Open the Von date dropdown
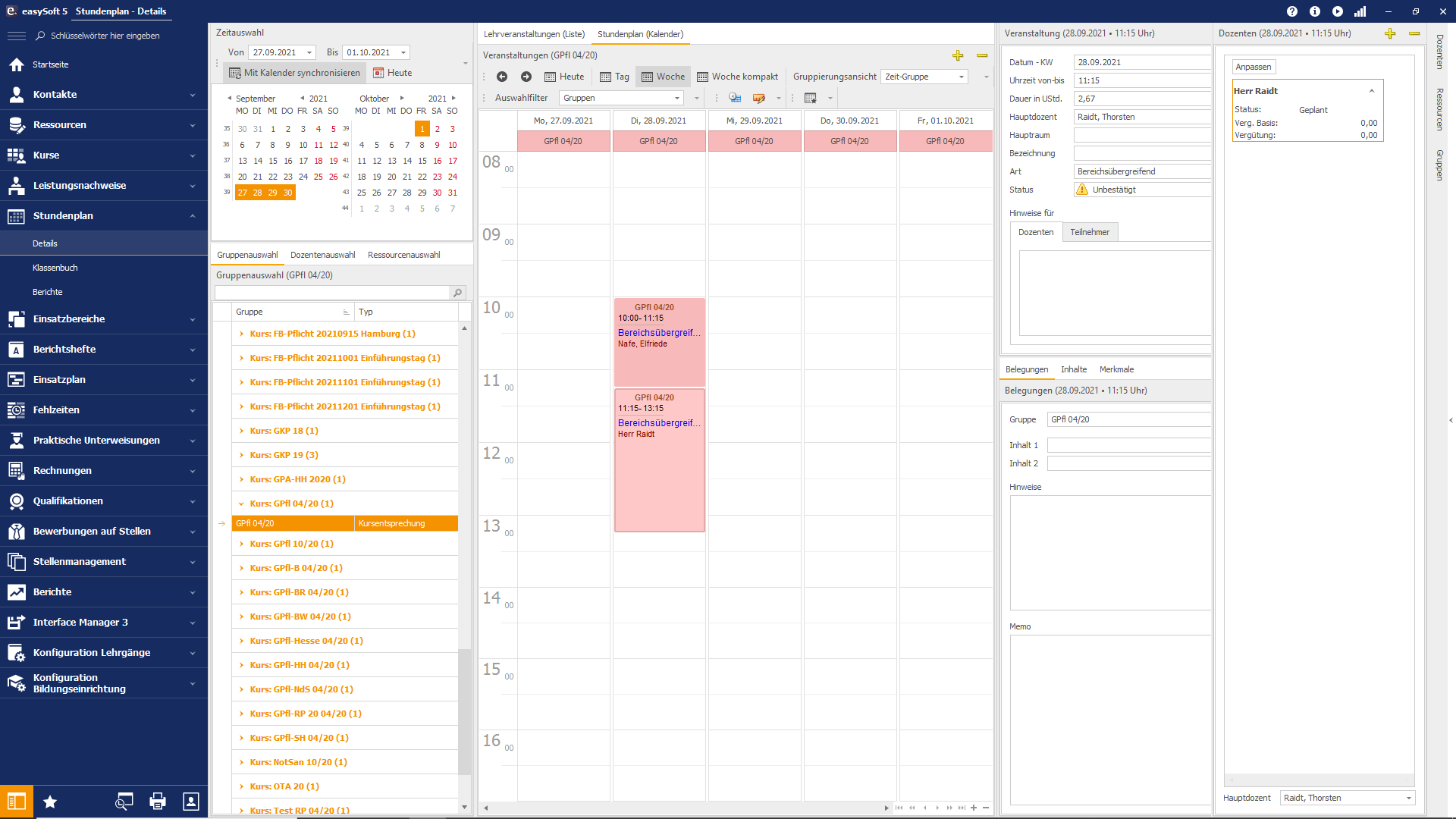Viewport: 1456px width, 819px height. click(x=309, y=52)
